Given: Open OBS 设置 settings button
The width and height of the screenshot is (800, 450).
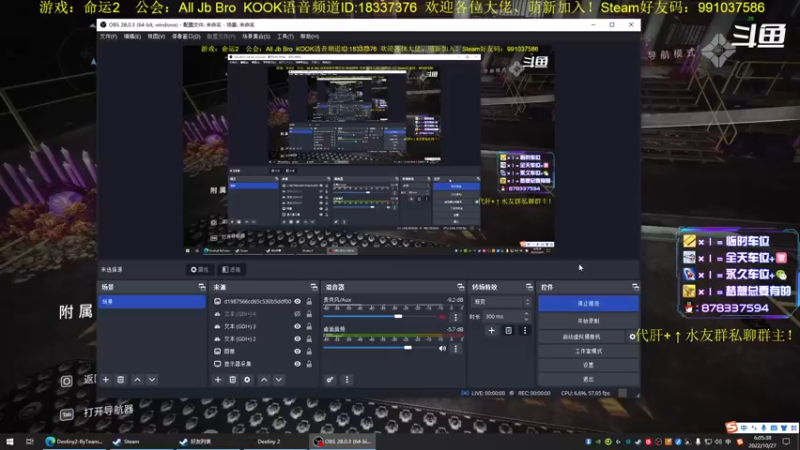Looking at the screenshot, I should click(x=588, y=365).
